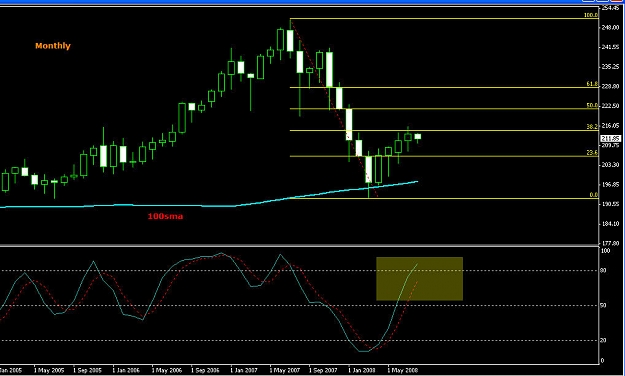Select the 196.85 price axis value
The image size is (625, 376).
tap(610, 184)
